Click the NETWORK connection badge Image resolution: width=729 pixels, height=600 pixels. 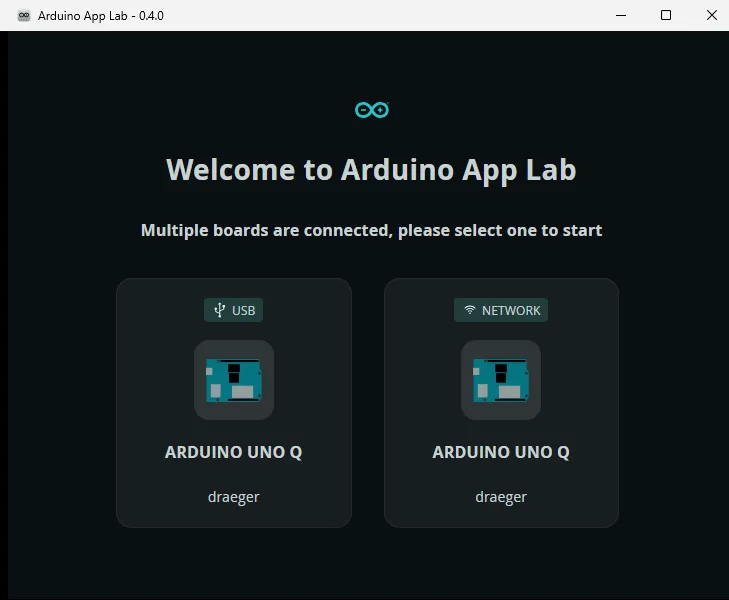click(501, 310)
